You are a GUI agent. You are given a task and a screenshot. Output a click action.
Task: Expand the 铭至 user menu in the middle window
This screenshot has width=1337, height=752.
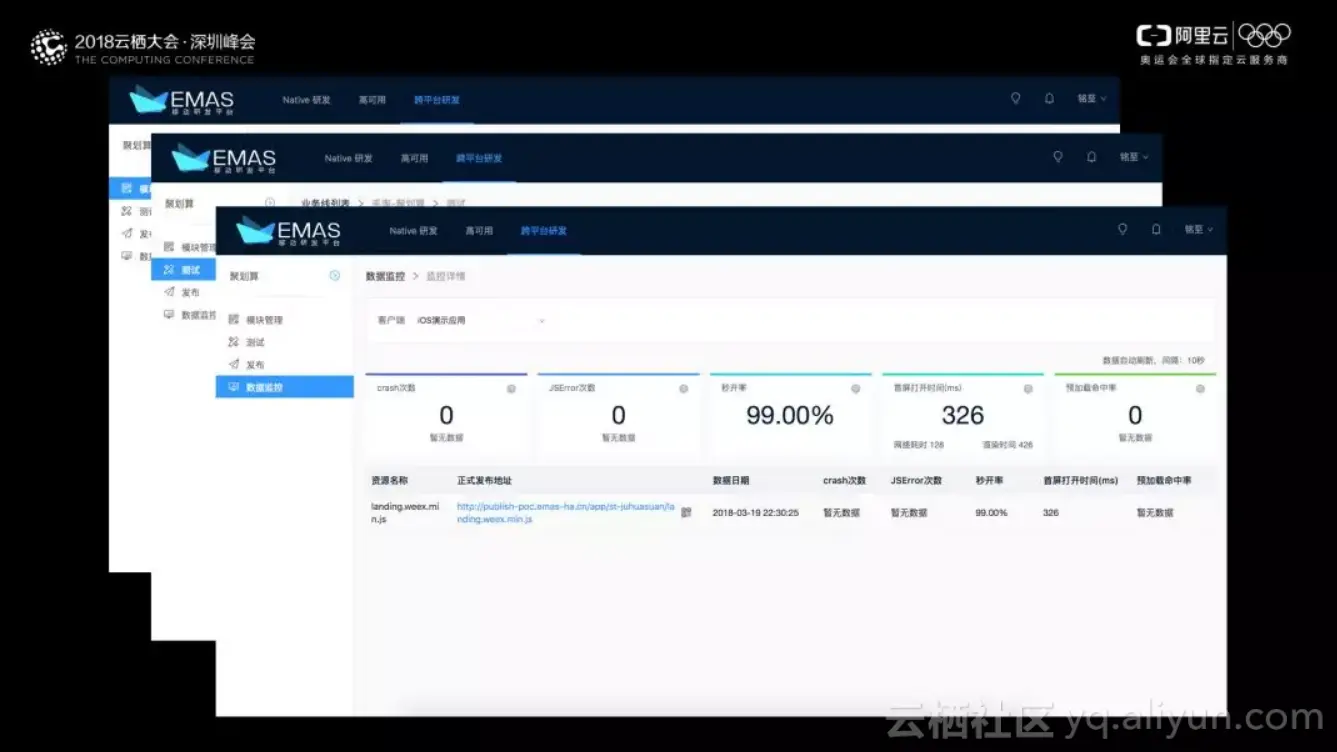[x=1133, y=157]
